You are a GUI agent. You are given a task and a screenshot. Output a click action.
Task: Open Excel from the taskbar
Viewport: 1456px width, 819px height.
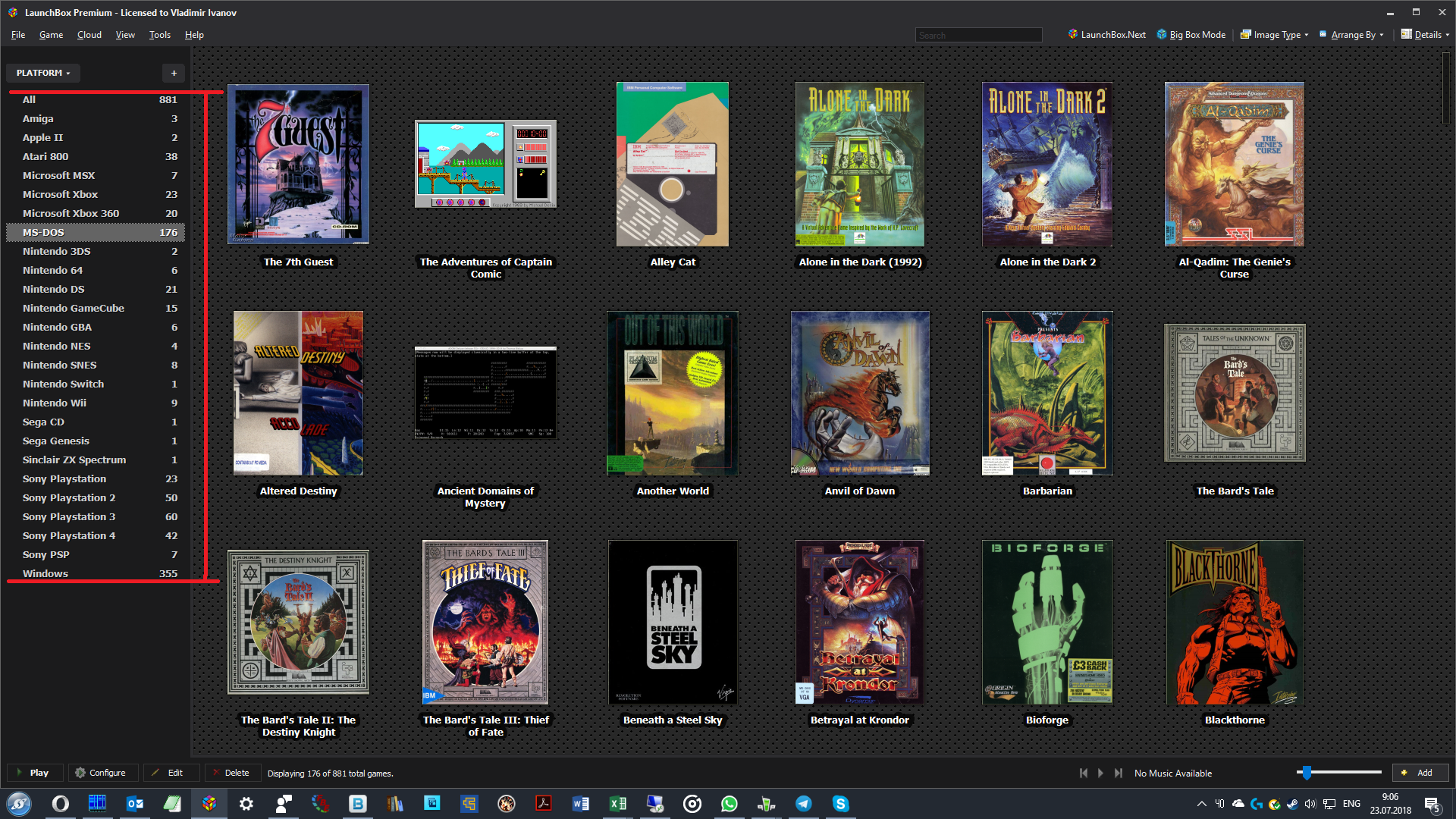click(x=618, y=804)
